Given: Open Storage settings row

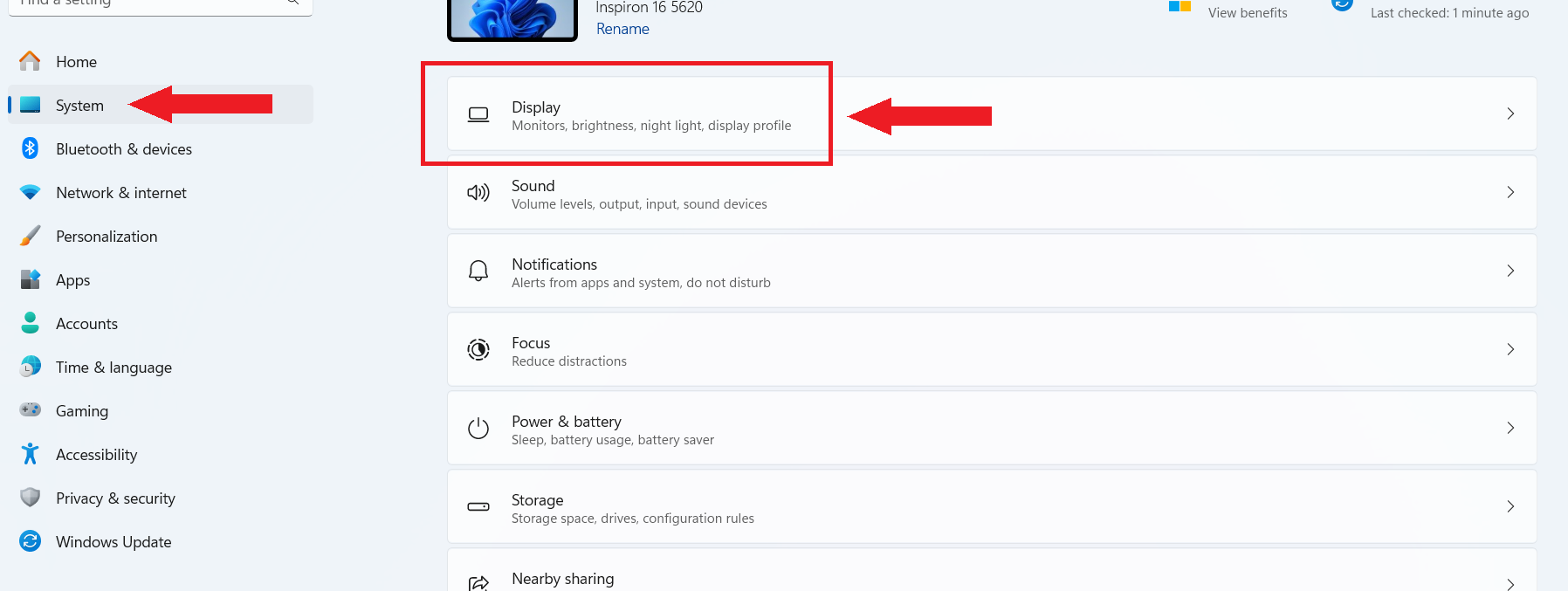Looking at the screenshot, I should coord(991,507).
